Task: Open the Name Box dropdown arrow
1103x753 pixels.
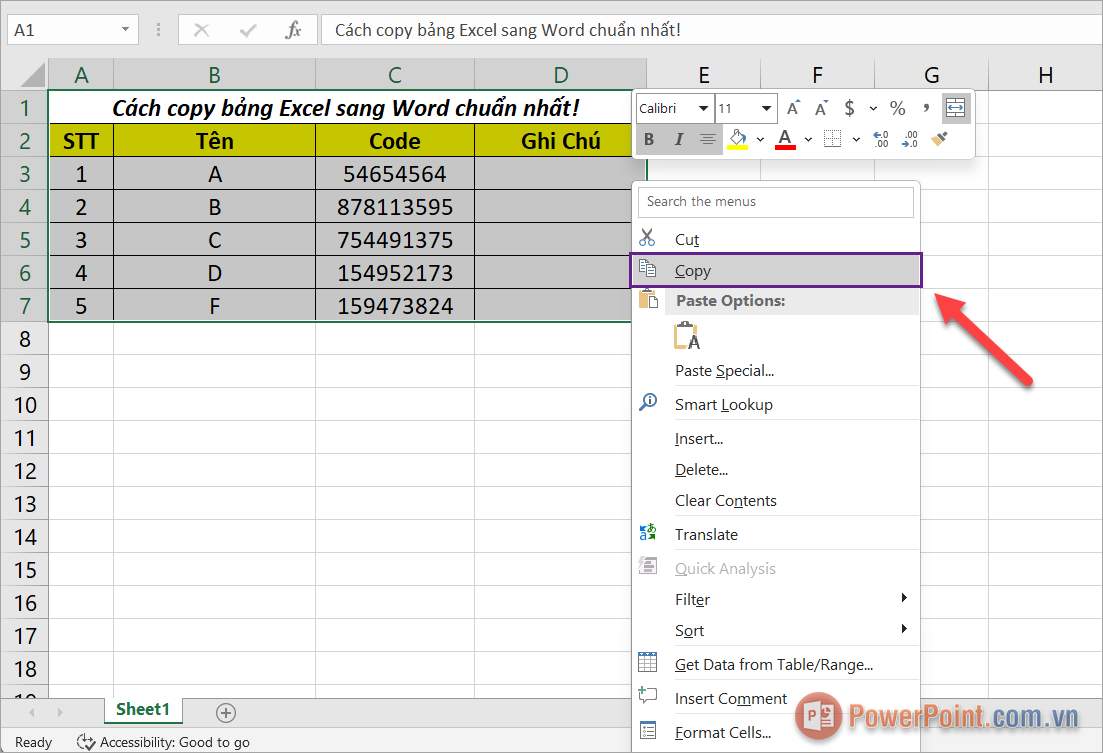Action: (125, 30)
